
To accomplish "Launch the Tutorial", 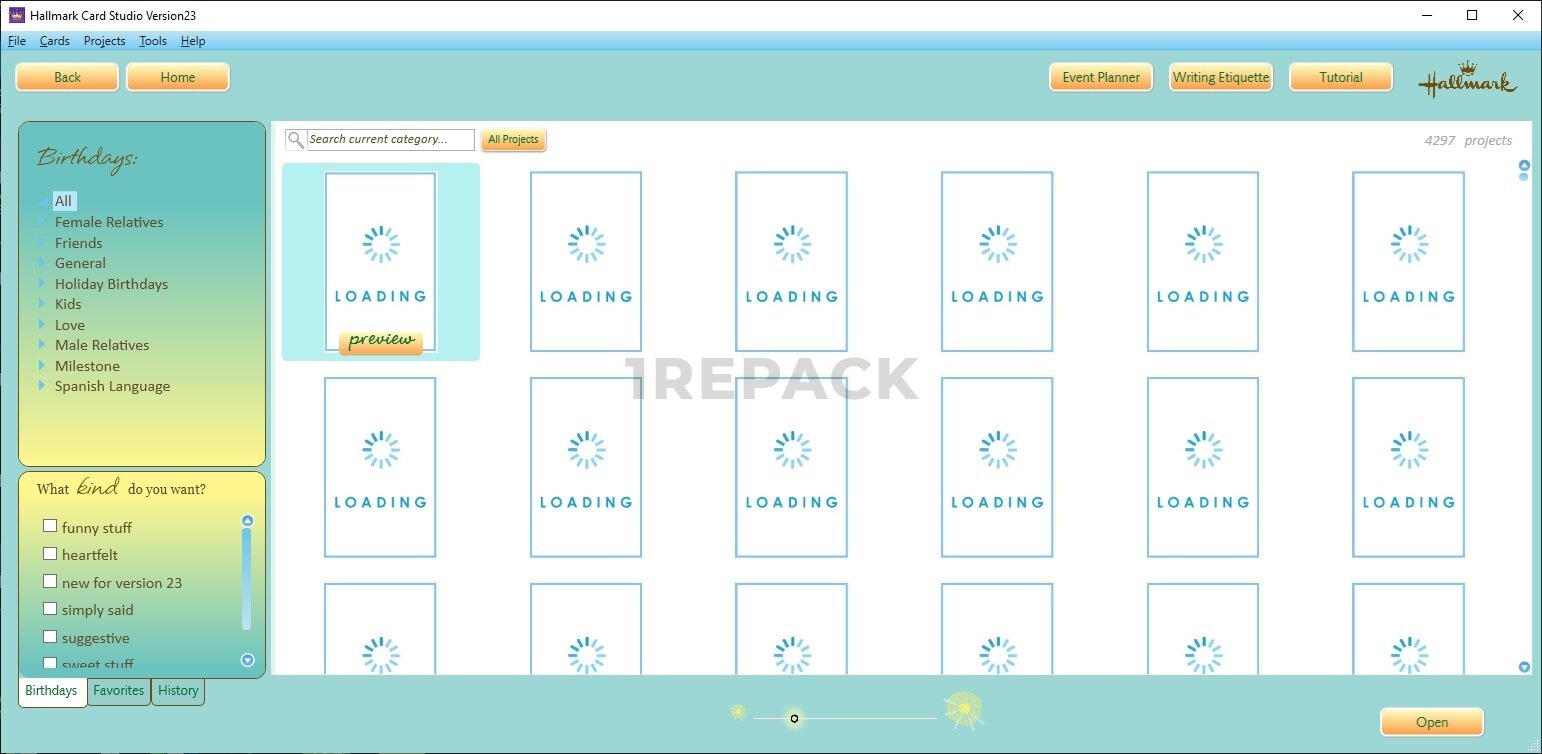I will point(1341,77).
